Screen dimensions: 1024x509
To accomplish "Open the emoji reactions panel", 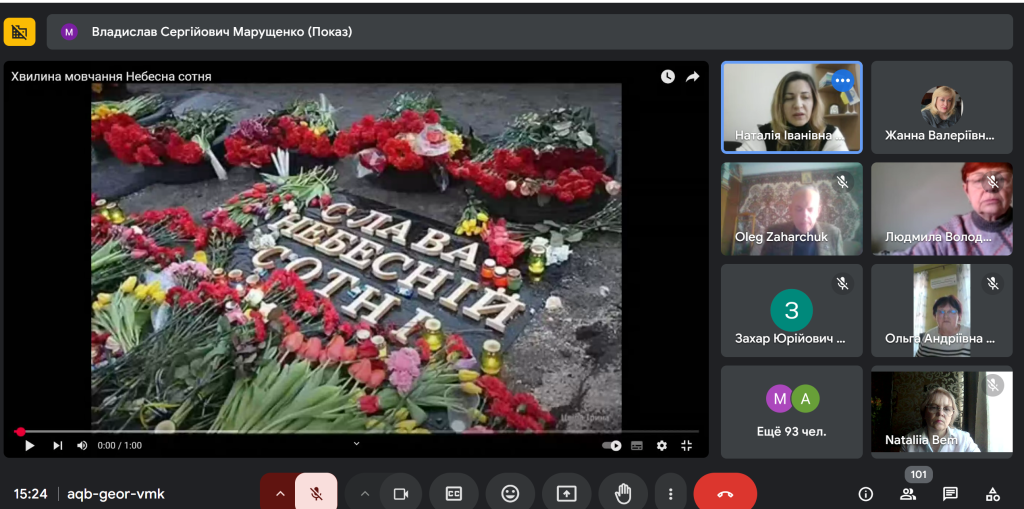I will pos(510,493).
